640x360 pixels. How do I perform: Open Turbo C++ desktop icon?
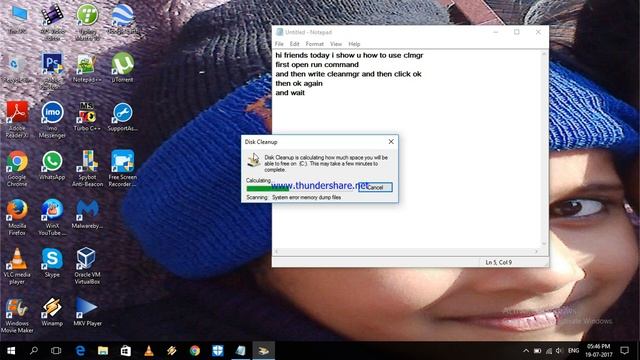tap(87, 116)
